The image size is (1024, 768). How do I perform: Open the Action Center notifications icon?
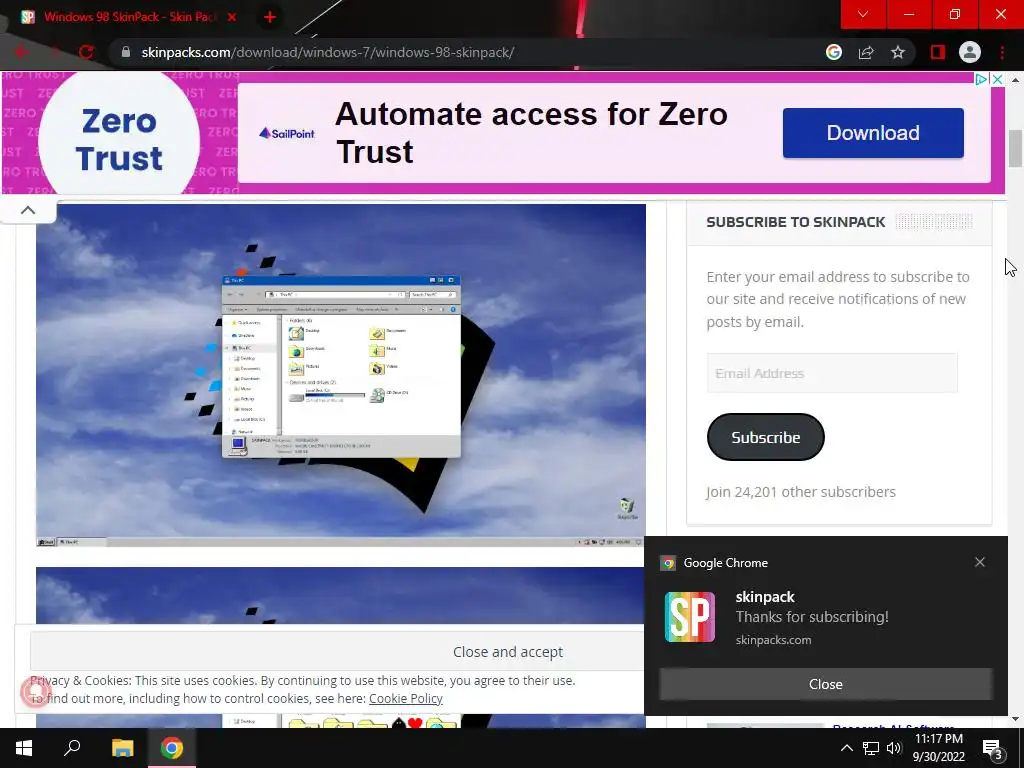tap(994, 749)
